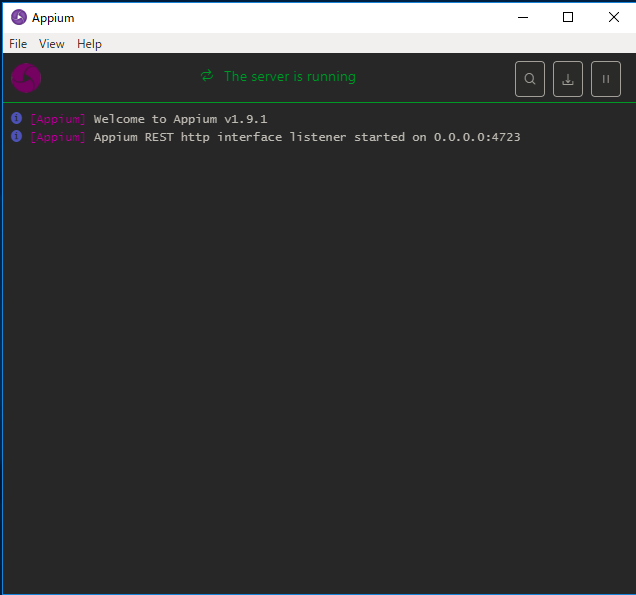Open the View menu
Viewport: 636px width, 595px height.
point(52,44)
